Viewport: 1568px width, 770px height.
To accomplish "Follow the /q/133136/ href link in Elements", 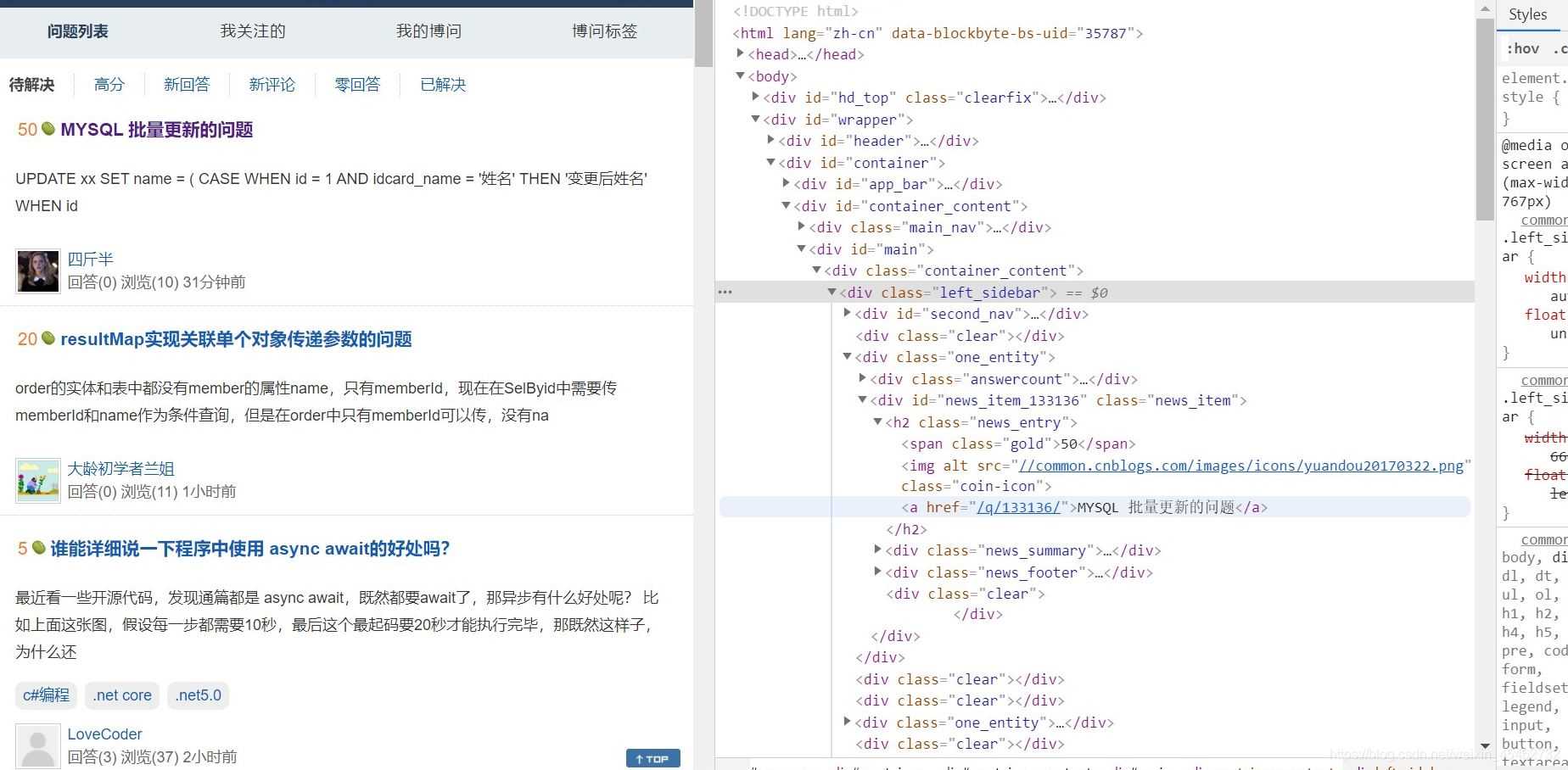I will click(x=1020, y=507).
